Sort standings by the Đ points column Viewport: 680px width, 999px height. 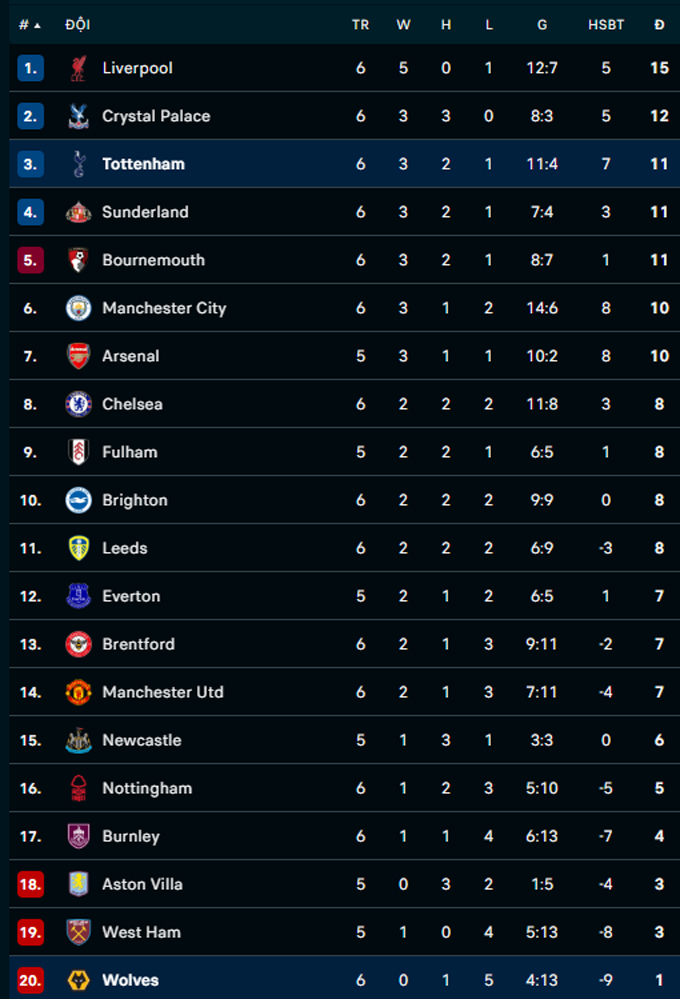coord(659,25)
